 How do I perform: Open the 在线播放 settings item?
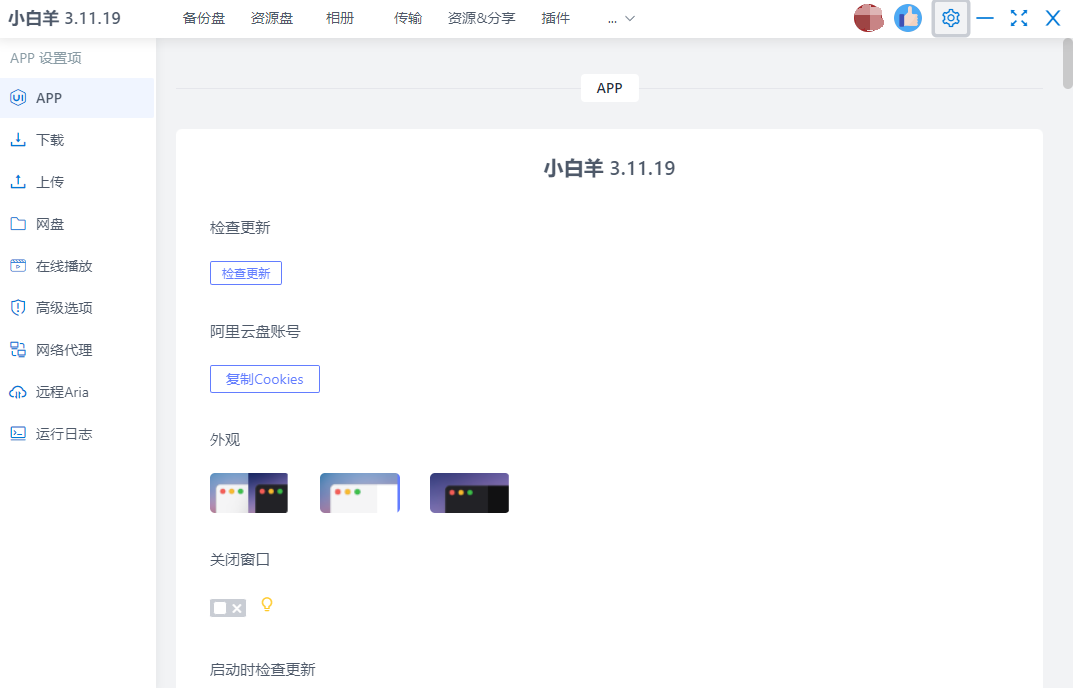pyautogui.click(x=77, y=266)
